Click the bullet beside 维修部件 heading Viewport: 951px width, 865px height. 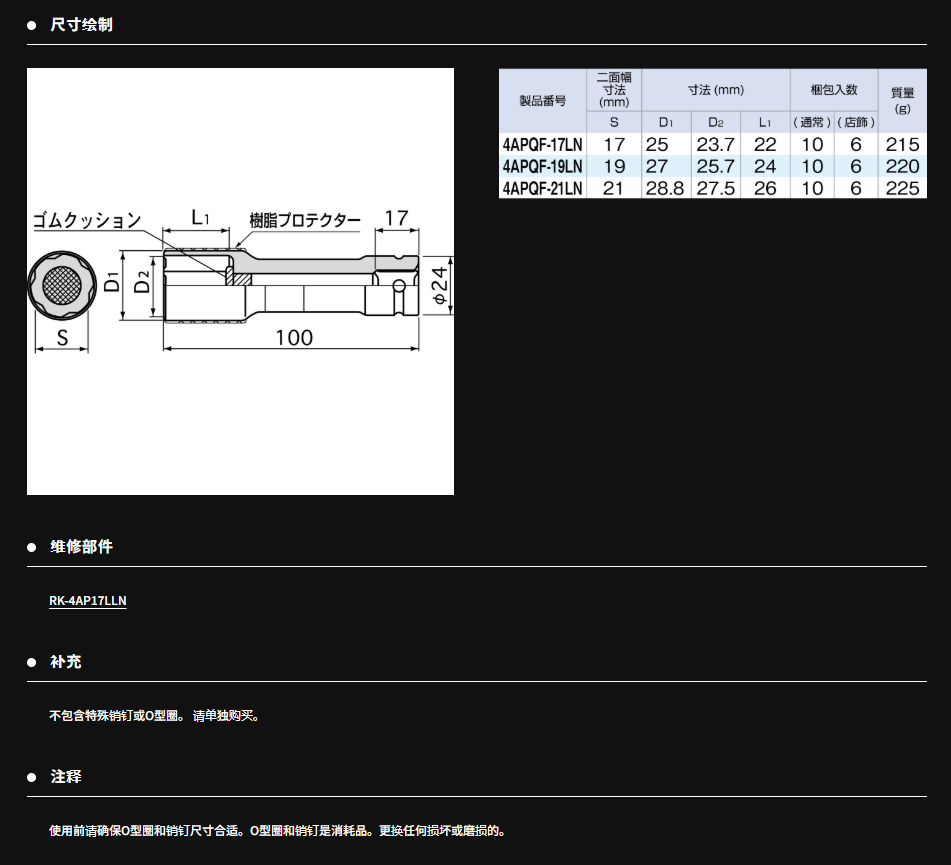[x=31, y=547]
